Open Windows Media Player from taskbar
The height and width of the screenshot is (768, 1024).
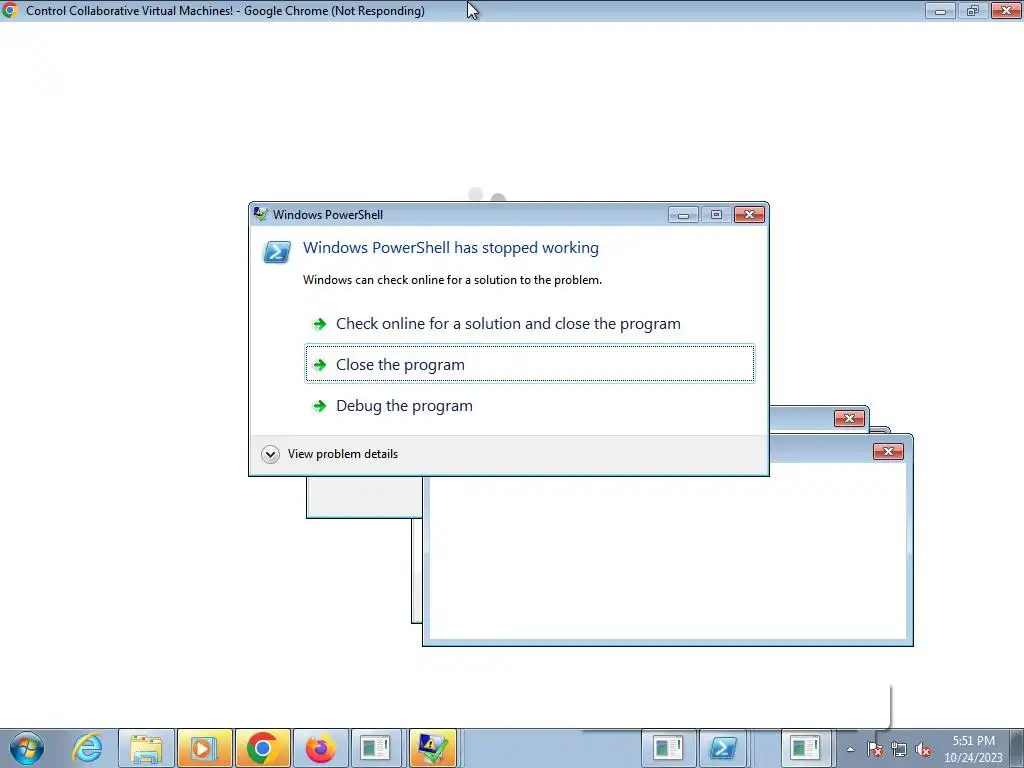(x=204, y=748)
